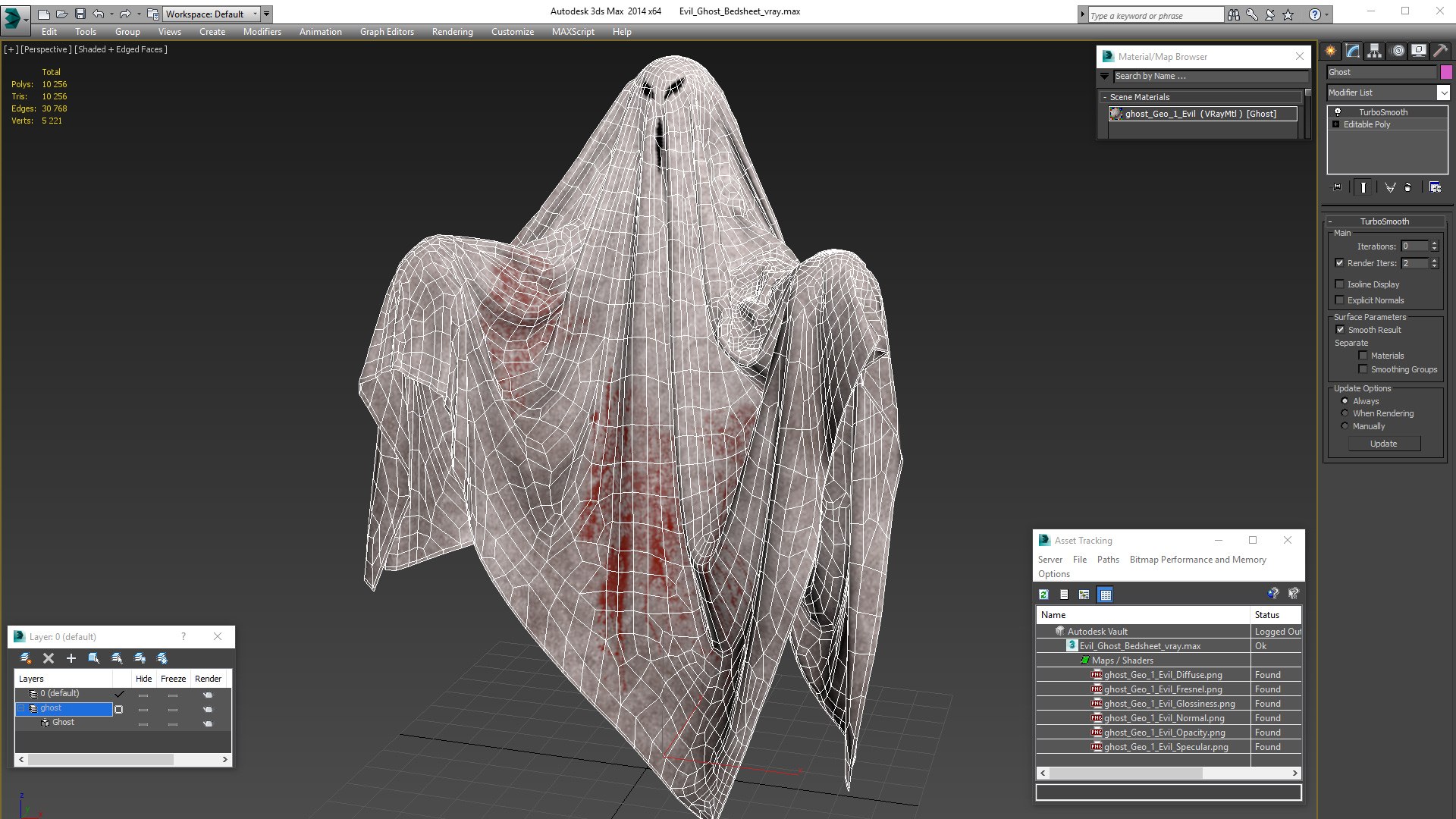Click the Save File floppy icon

click(x=80, y=14)
